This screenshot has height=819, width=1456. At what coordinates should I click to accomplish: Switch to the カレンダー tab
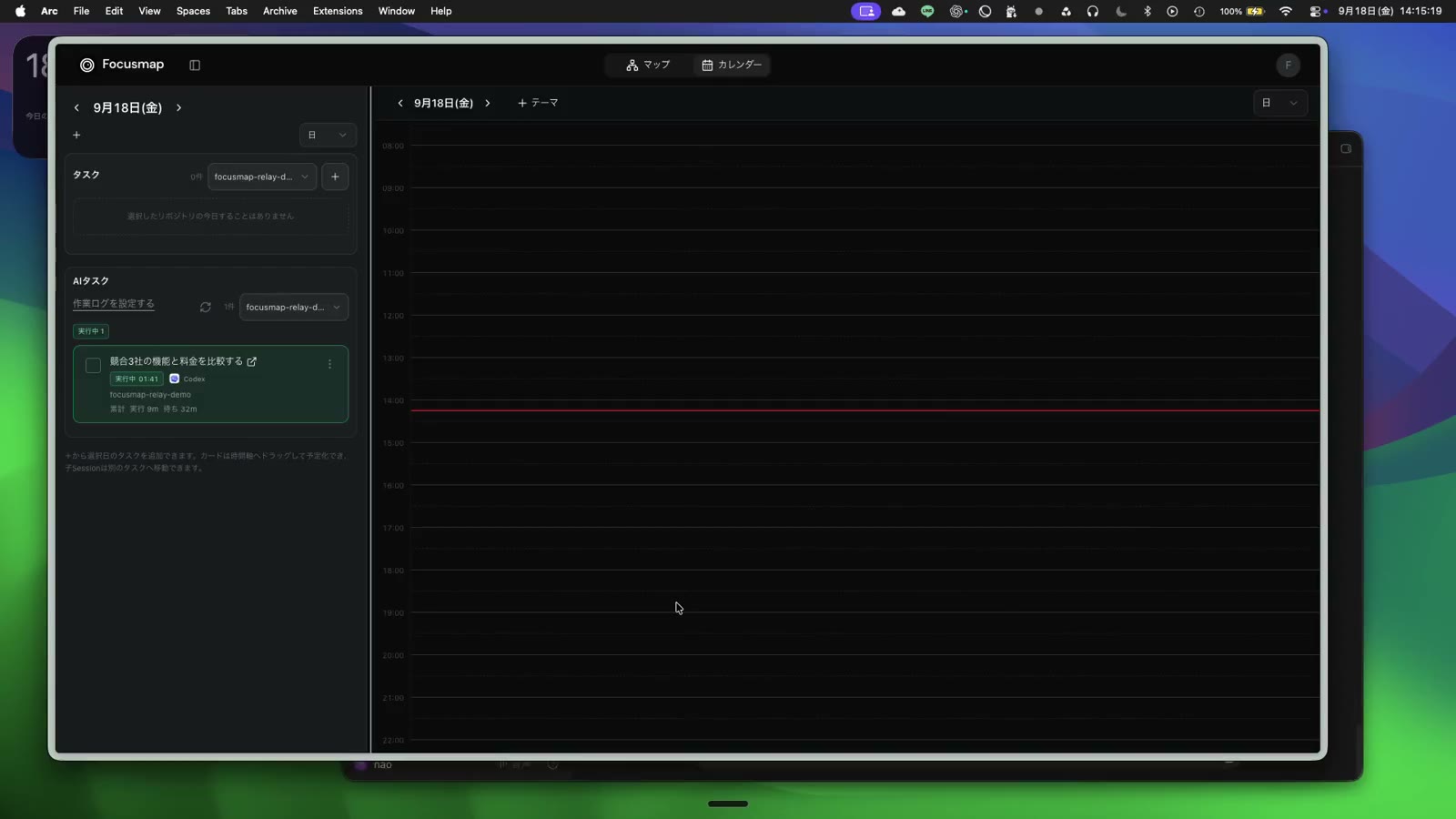point(732,66)
